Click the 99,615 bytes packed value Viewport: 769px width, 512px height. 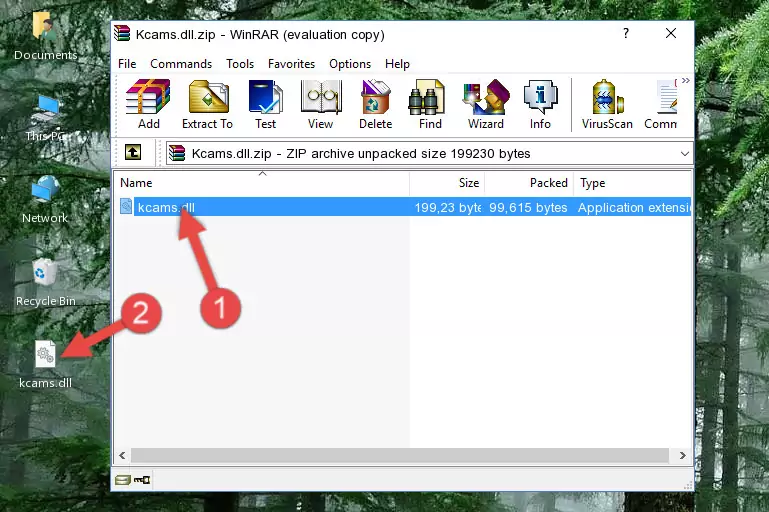[528, 207]
